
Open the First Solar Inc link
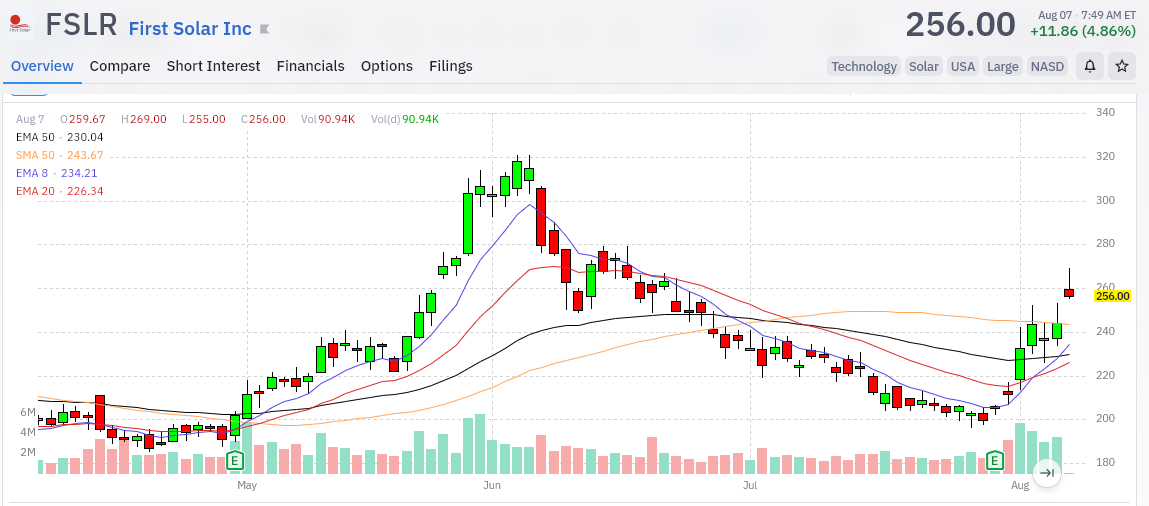[191, 29]
